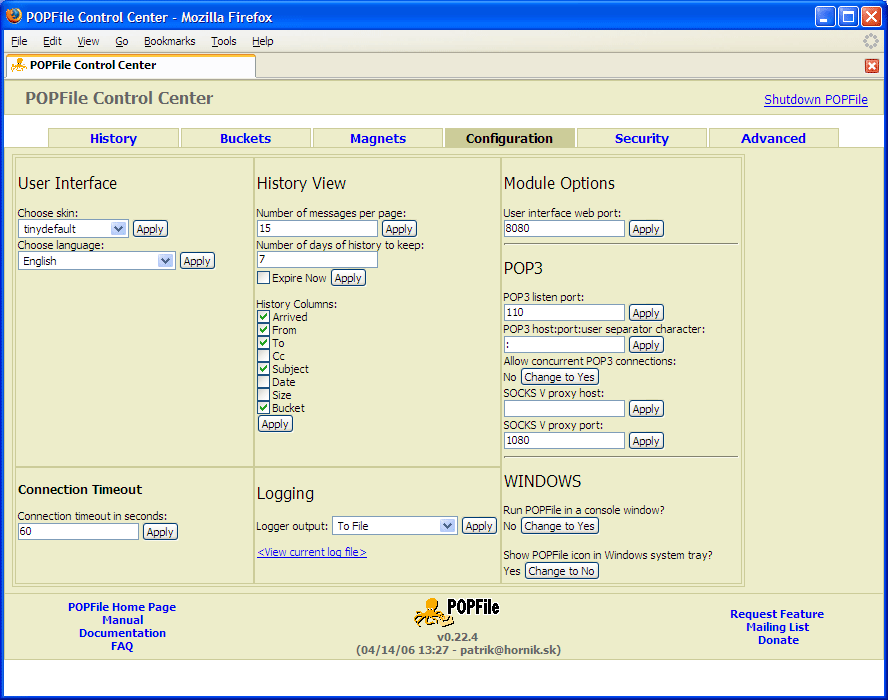Click the connection timeout seconds field
This screenshot has width=888, height=700.
tap(78, 531)
